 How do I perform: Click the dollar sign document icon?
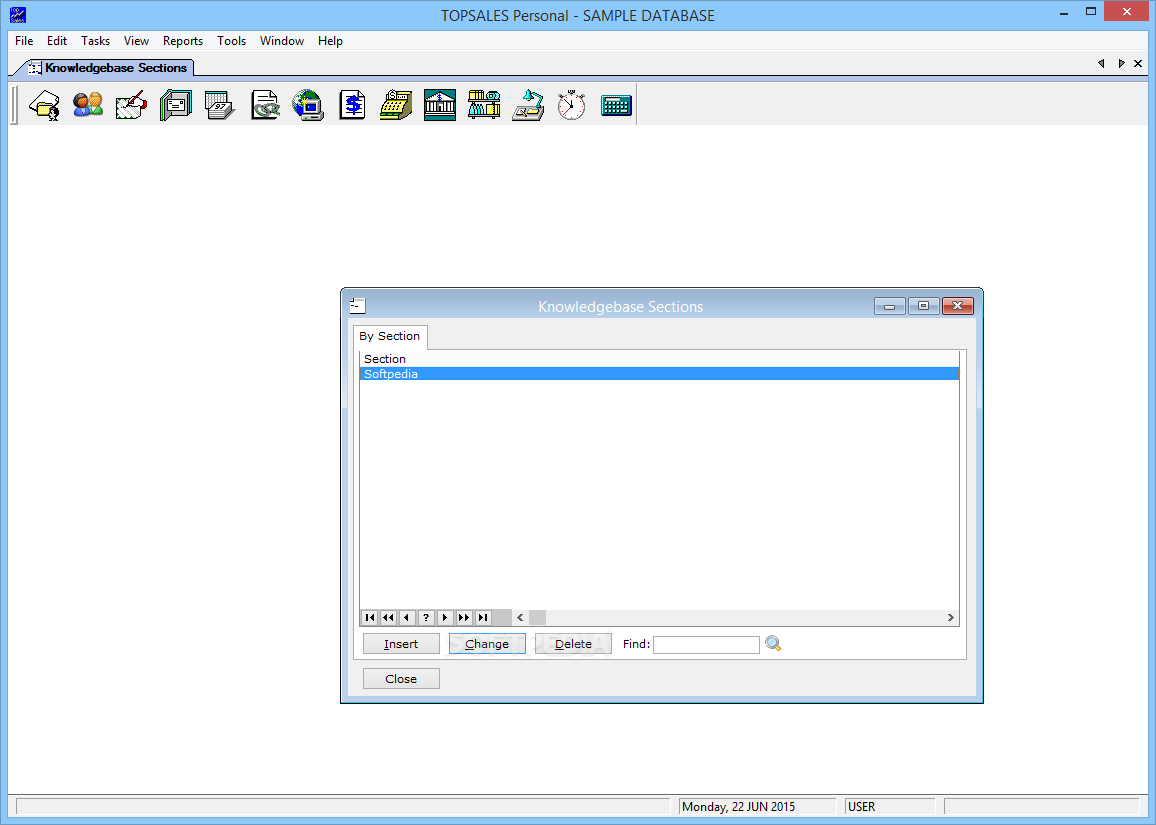click(x=352, y=105)
